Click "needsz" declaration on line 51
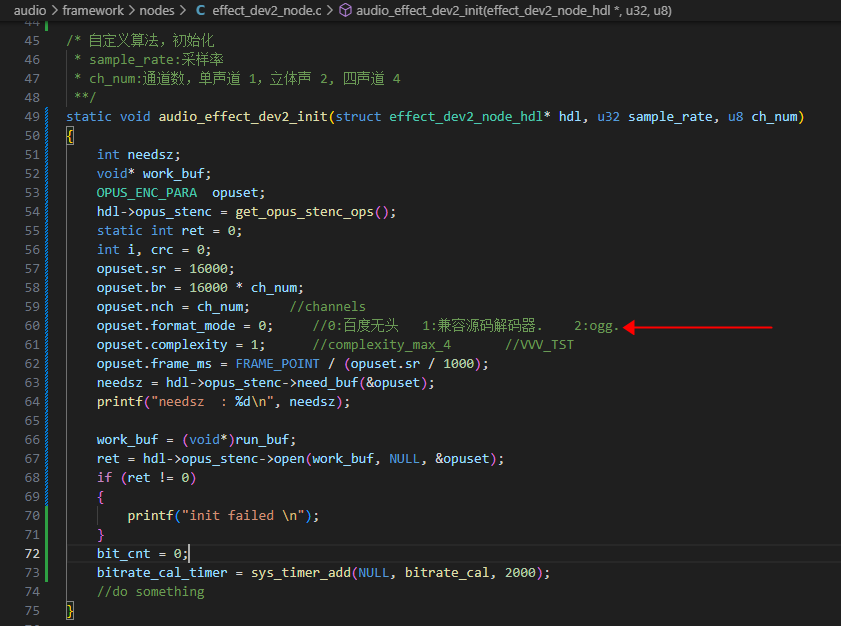This screenshot has height=626, width=841. 150,154
